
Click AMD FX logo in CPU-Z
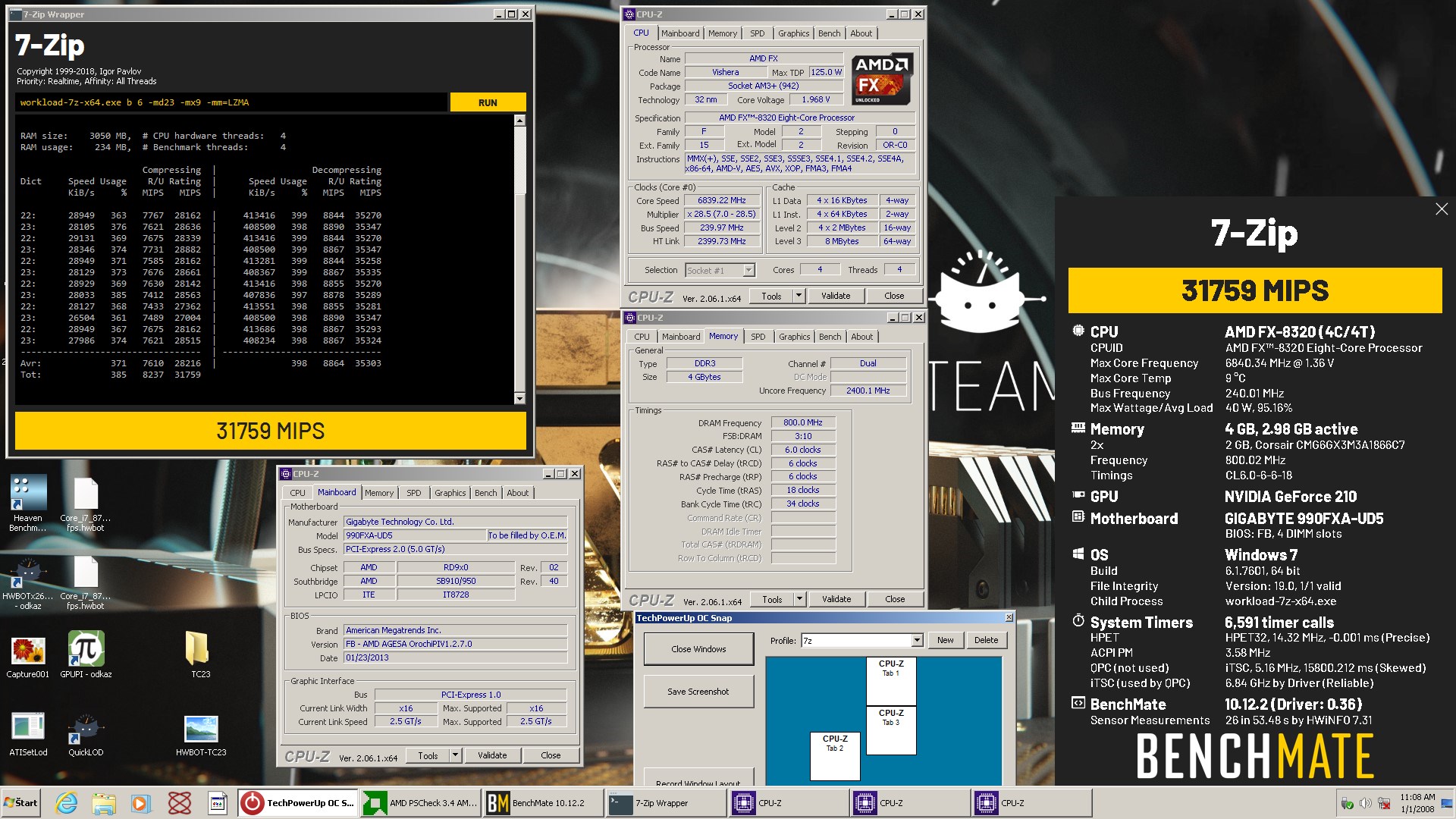tap(881, 79)
